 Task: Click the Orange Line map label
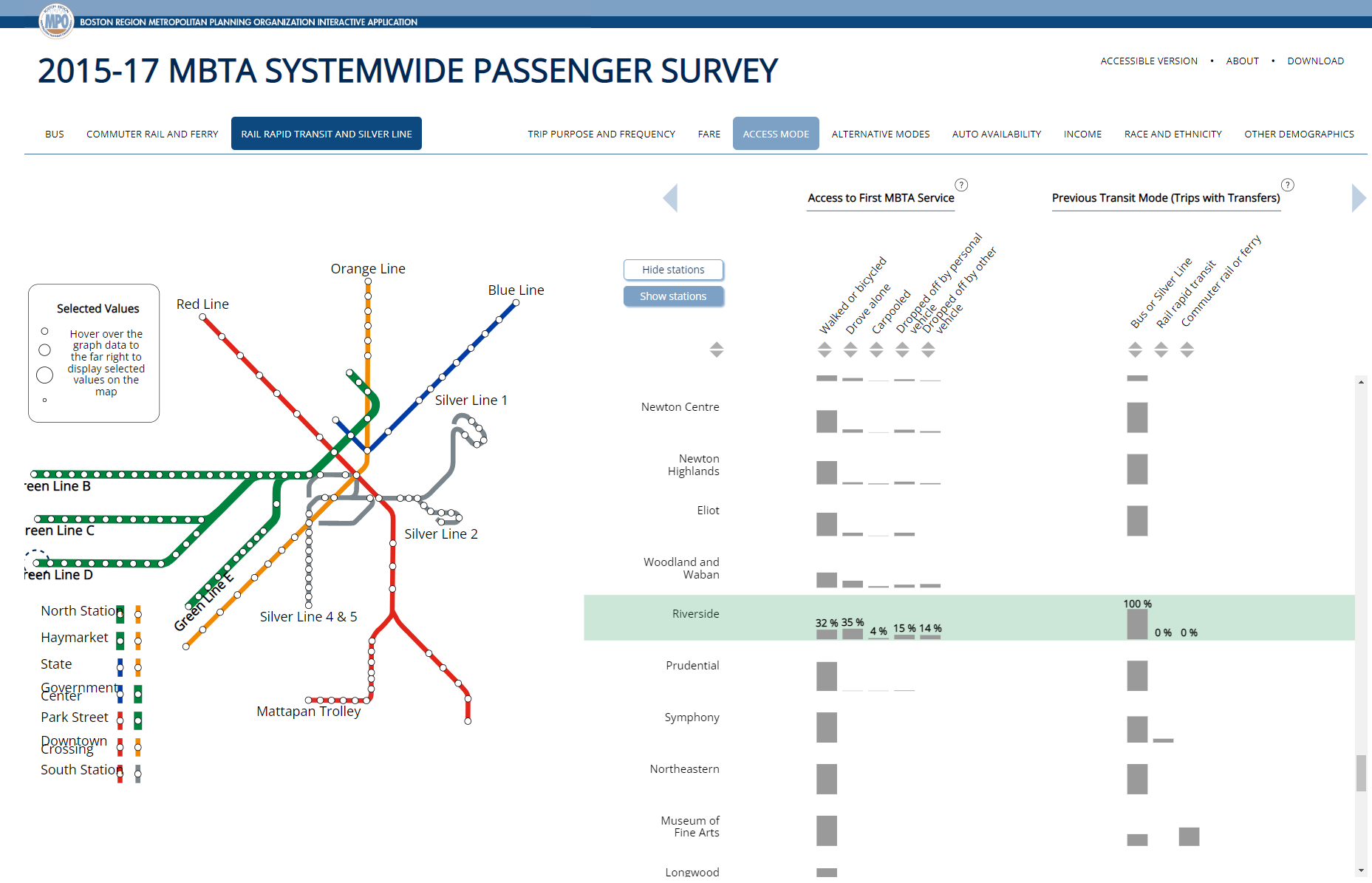click(368, 269)
